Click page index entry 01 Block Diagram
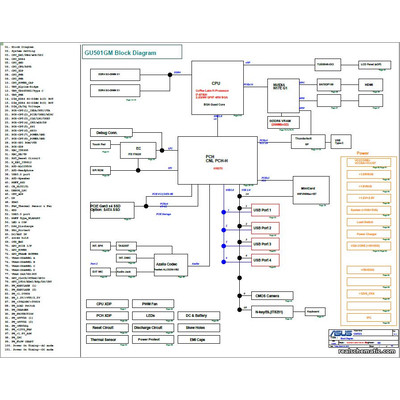400x400 pixels. (20, 47)
